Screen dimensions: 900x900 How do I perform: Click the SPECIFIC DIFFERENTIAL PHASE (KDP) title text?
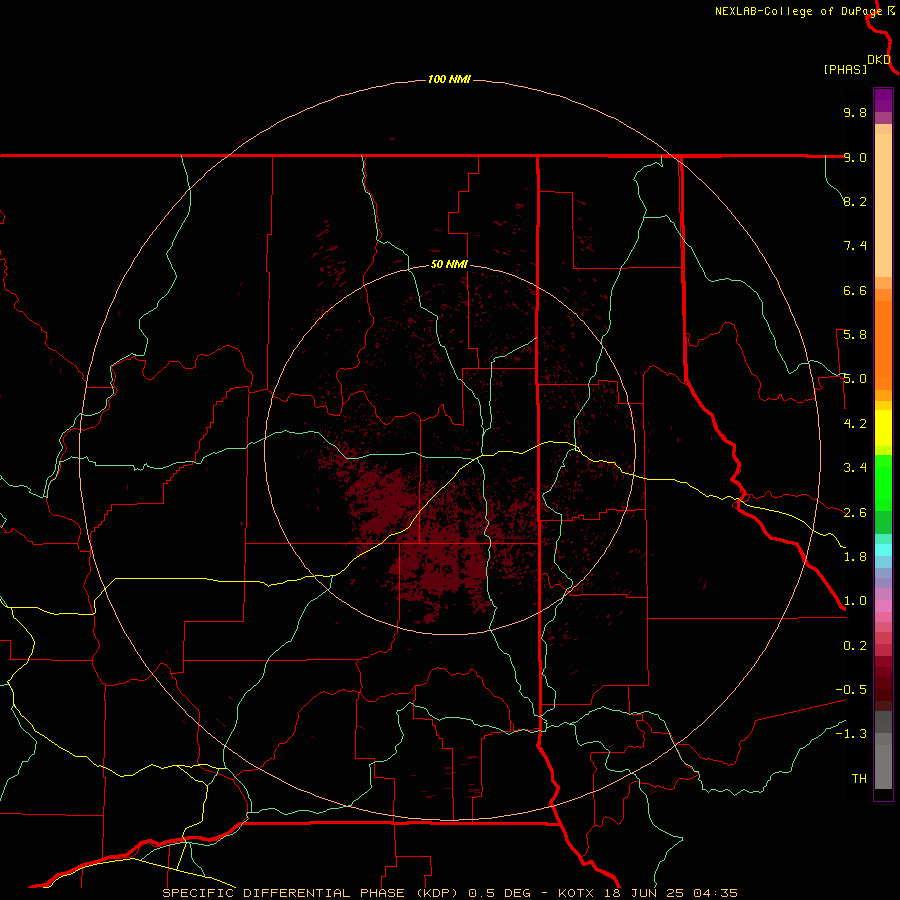point(312,893)
